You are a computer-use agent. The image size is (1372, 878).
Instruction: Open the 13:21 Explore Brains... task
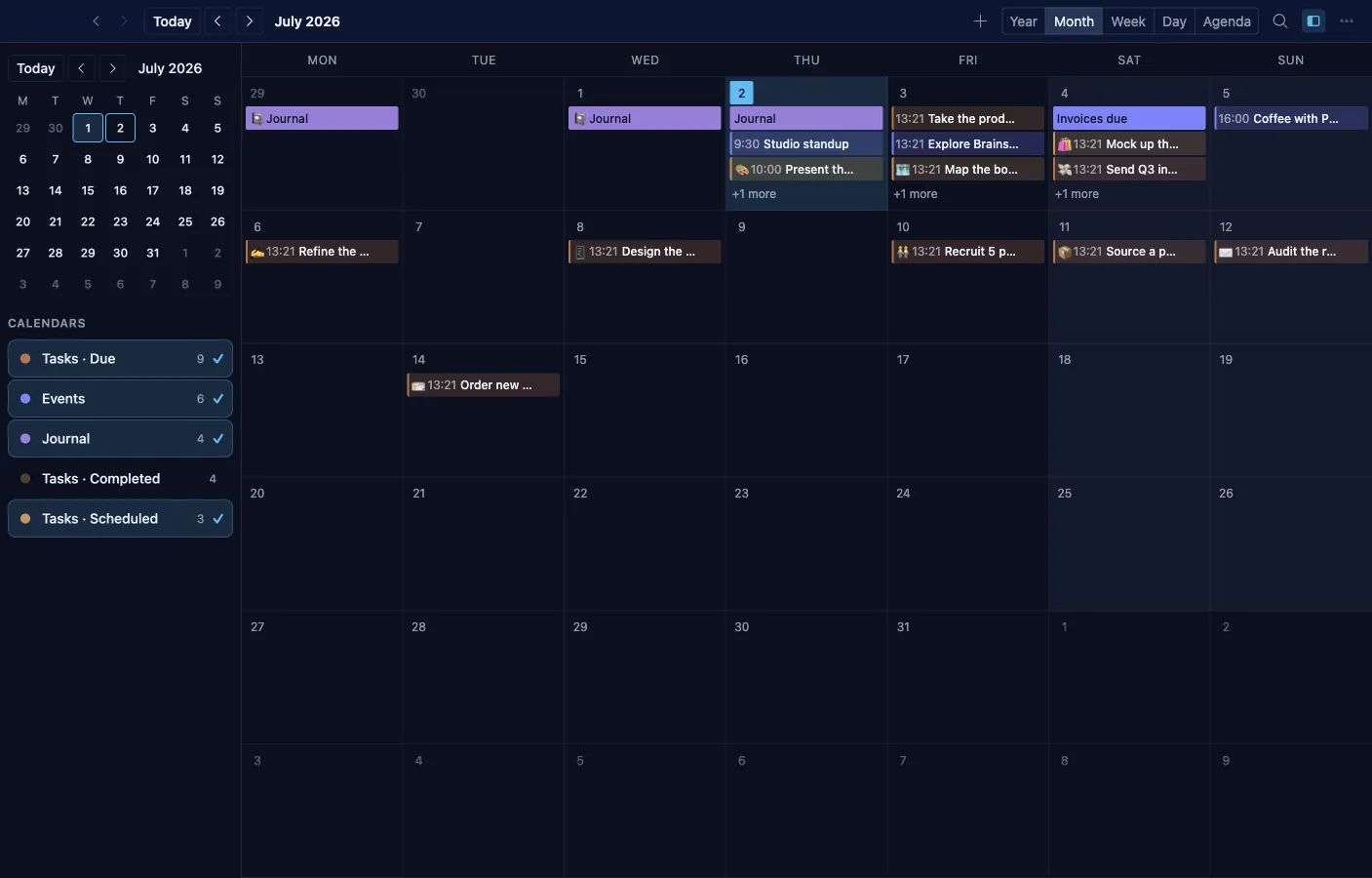[967, 143]
